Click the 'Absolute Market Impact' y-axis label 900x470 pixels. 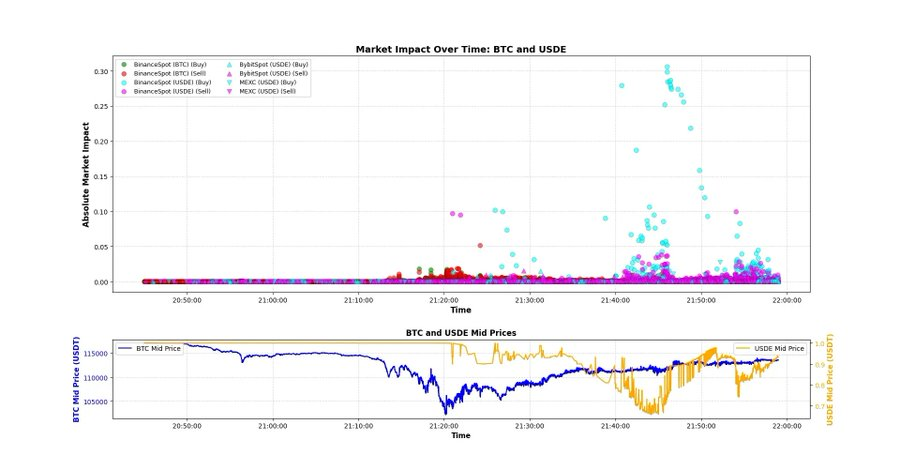pos(87,175)
